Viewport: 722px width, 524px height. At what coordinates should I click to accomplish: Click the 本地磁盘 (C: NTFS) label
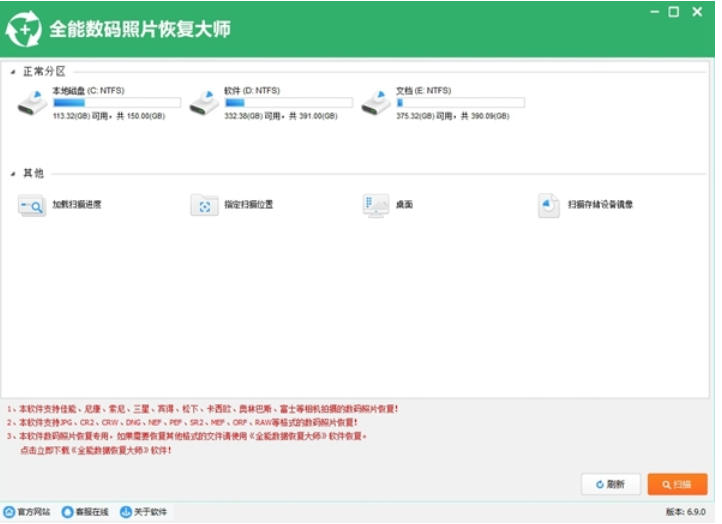[88, 91]
